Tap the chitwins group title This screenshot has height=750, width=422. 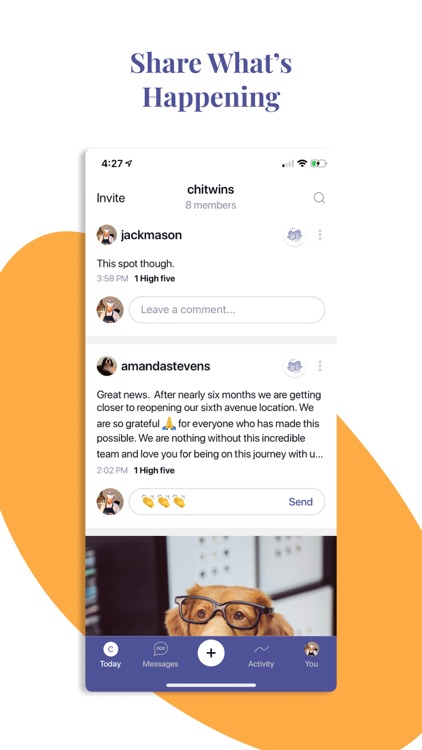[x=211, y=189]
